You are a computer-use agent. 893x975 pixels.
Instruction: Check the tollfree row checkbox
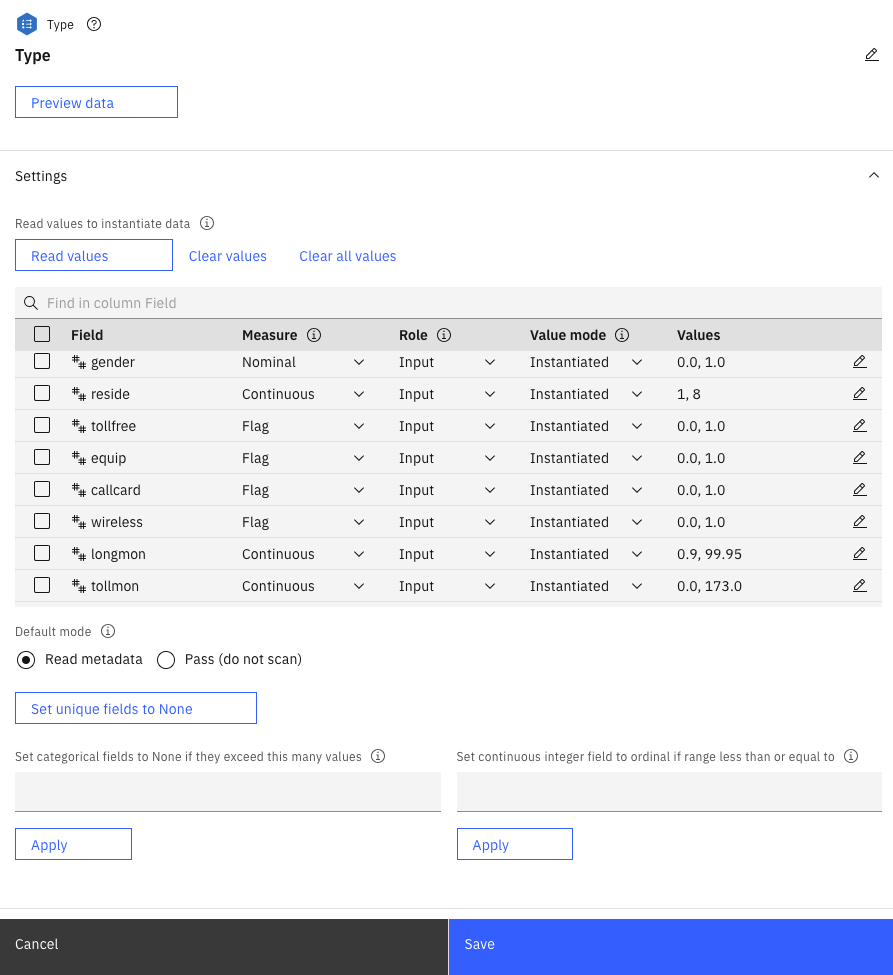coord(42,425)
